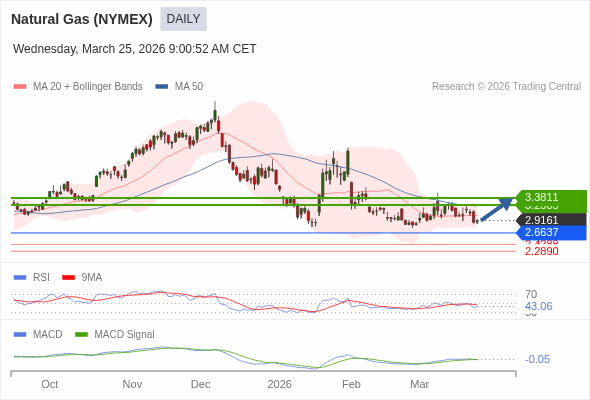Image resolution: width=590 pixels, height=400 pixels.
Task: Click the Mar label on the time axis
Action: [420, 384]
